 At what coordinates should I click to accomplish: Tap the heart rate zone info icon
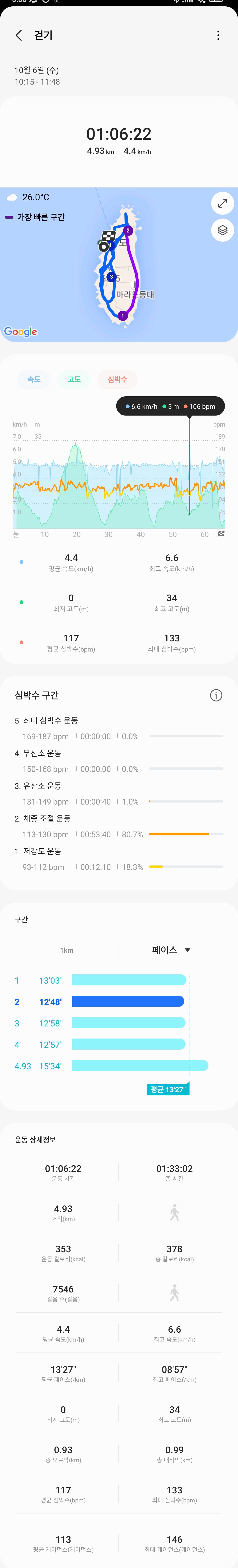click(x=216, y=695)
